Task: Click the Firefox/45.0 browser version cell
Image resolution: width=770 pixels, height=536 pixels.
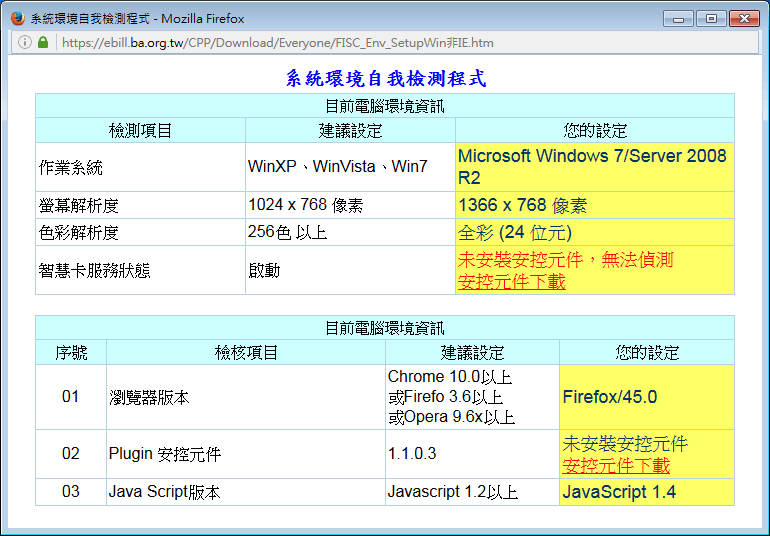Action: [x=609, y=397]
